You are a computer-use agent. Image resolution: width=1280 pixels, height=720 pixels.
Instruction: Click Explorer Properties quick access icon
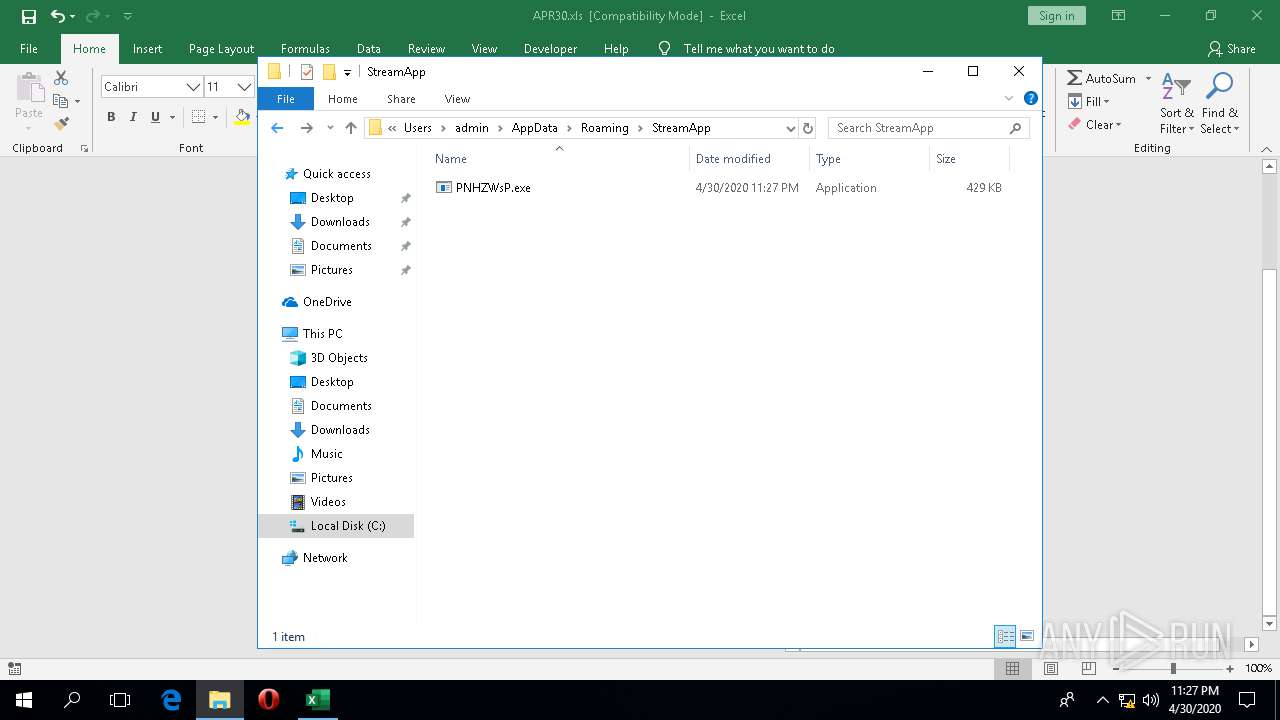click(x=307, y=72)
